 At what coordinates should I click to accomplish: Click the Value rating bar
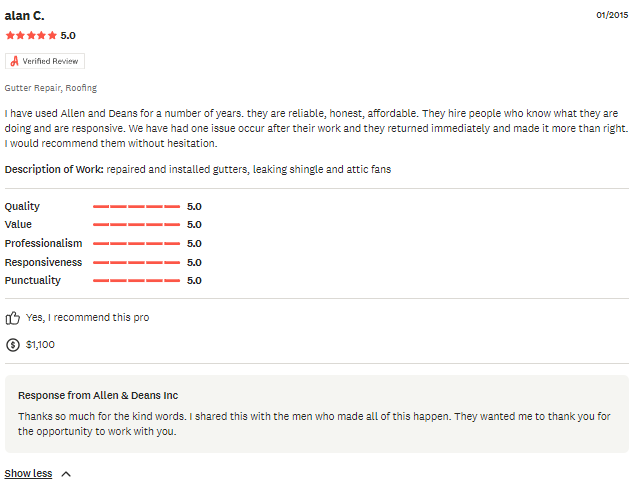(x=136, y=224)
